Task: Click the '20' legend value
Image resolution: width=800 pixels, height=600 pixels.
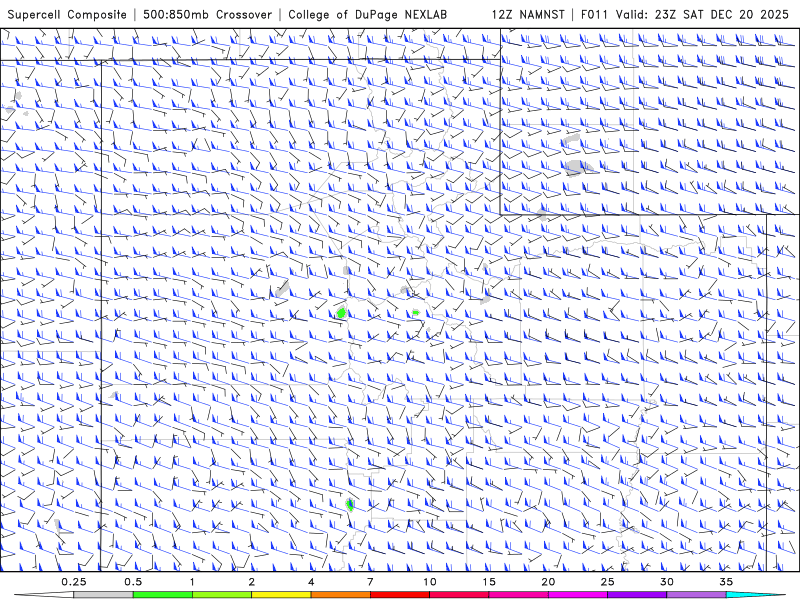Action: point(548,582)
